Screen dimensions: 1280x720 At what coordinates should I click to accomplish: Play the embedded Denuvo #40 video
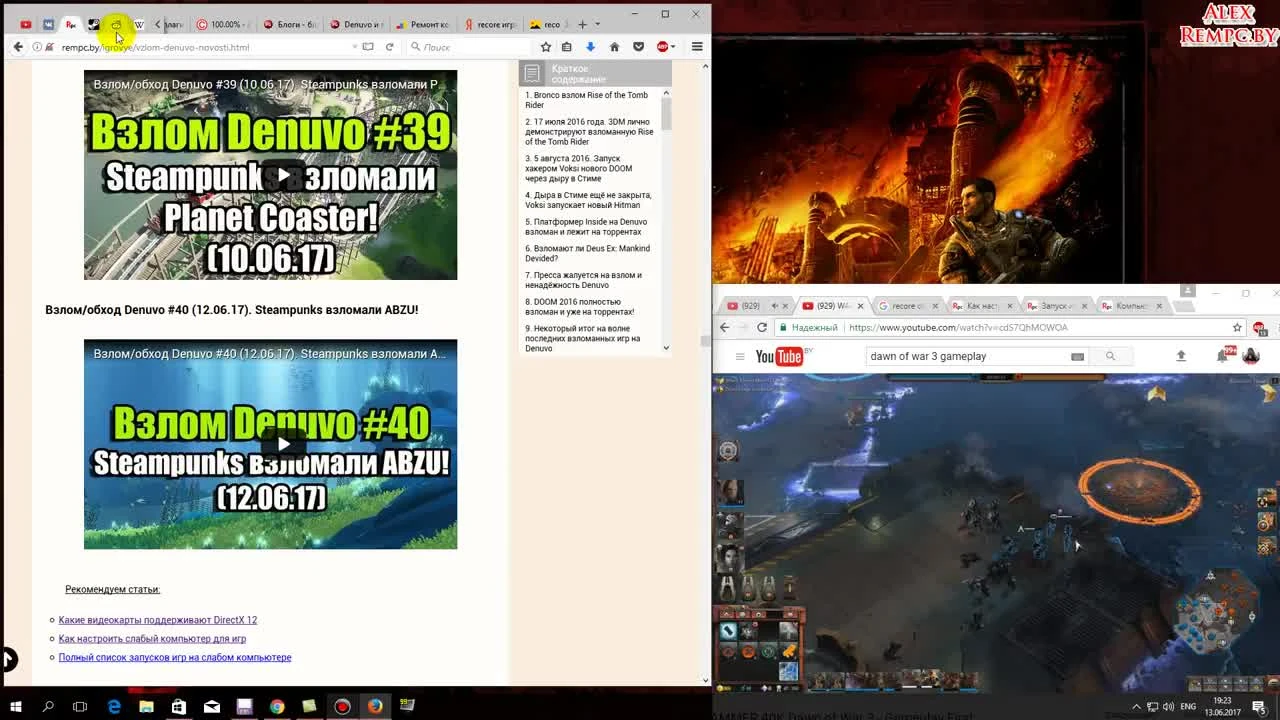click(x=284, y=444)
